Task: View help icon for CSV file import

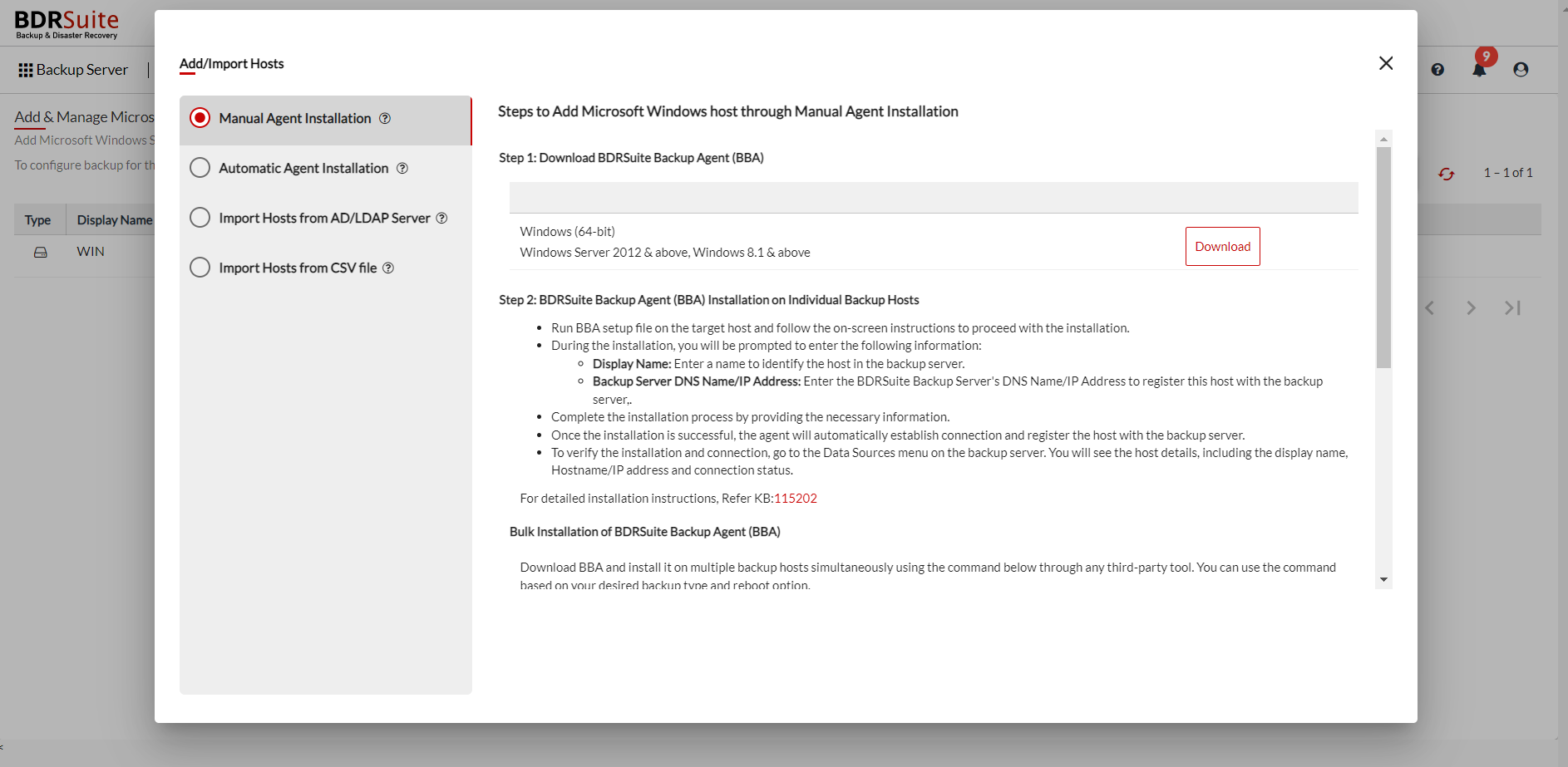Action: pyautogui.click(x=388, y=268)
